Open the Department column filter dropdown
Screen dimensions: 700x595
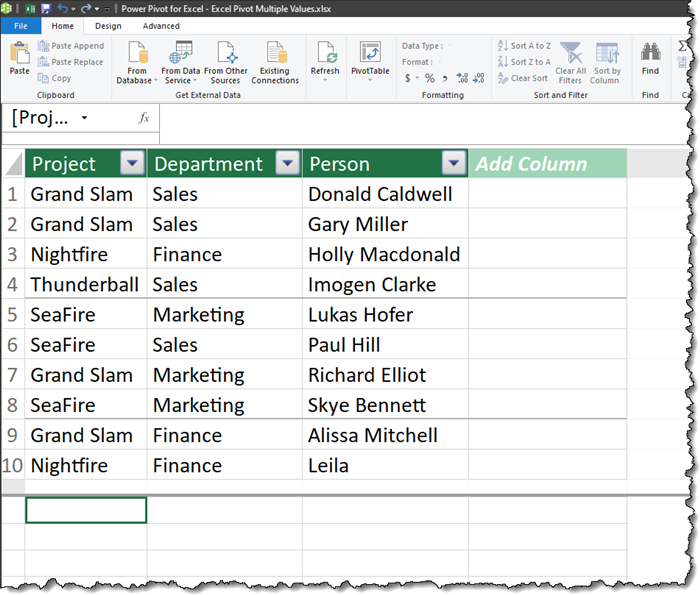pyautogui.click(x=287, y=164)
